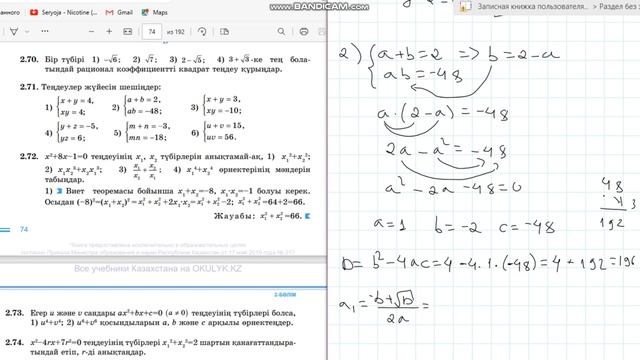The image size is (640, 360).
Task: Click the answer line 'Жауабы' in textbook
Action: coord(262,216)
